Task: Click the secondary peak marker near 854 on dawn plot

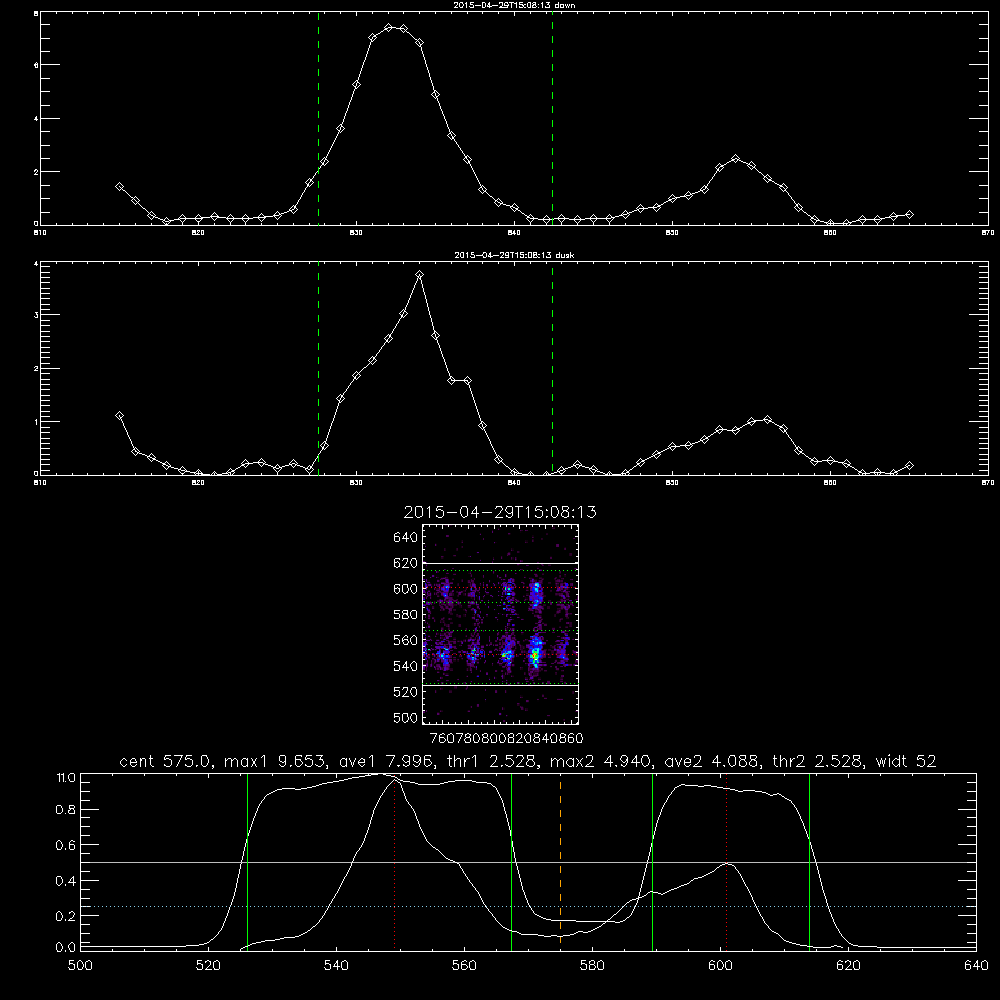Action: (x=735, y=158)
